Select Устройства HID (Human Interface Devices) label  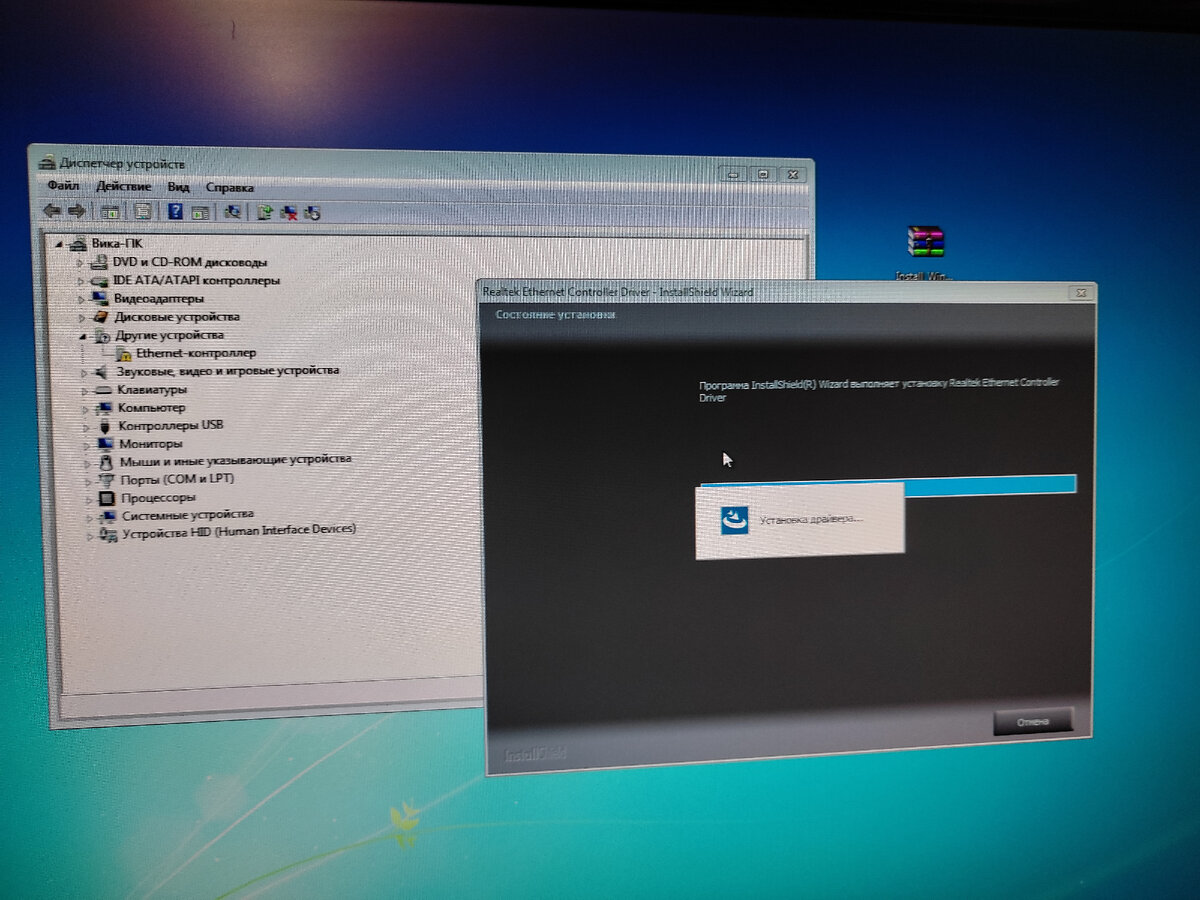(x=239, y=532)
